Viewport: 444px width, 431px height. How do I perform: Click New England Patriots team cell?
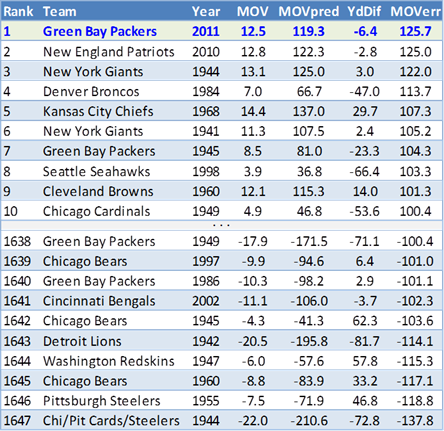pos(109,52)
